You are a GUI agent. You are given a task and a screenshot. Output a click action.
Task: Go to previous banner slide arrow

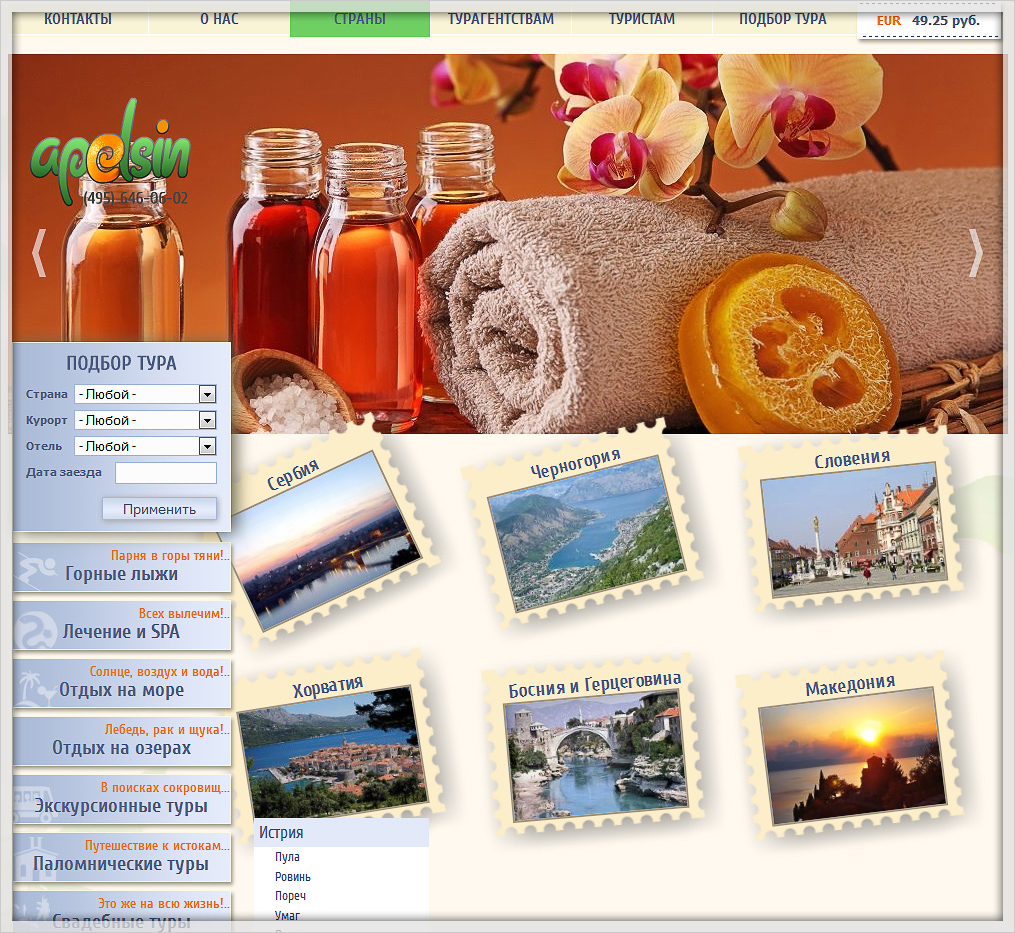click(x=39, y=253)
